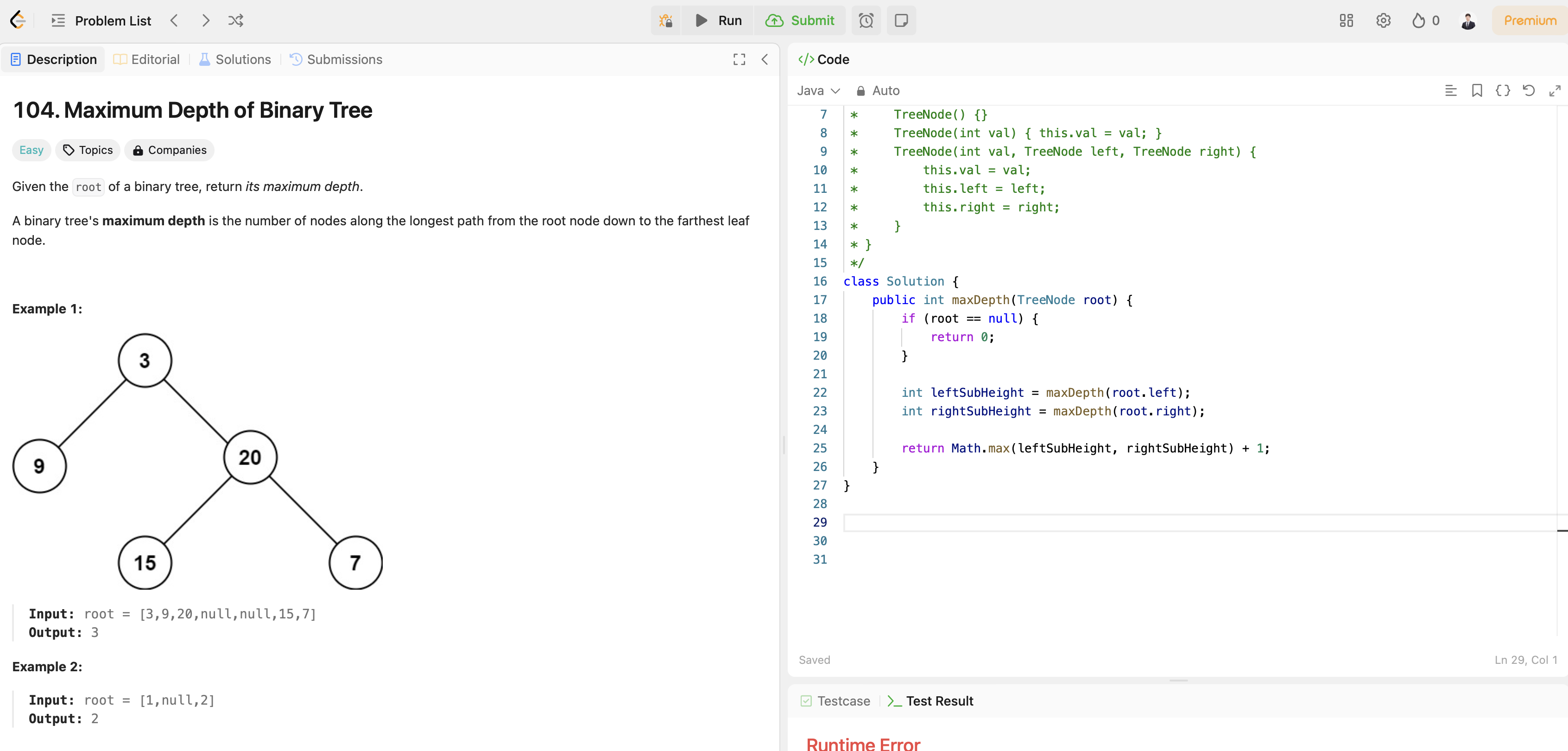Click Example 1 input array text
Screen dimensions: 1568x751
[x=228, y=614]
